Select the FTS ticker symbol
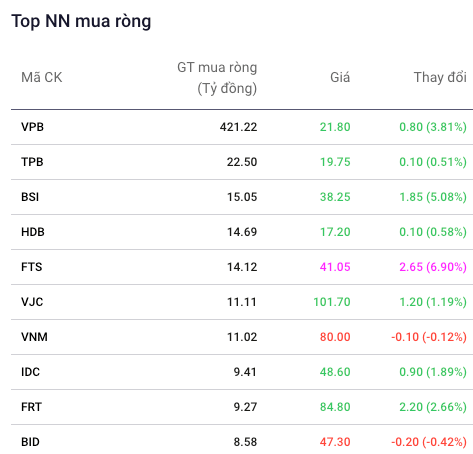Viewport: 473px width, 454px height. coord(32,267)
